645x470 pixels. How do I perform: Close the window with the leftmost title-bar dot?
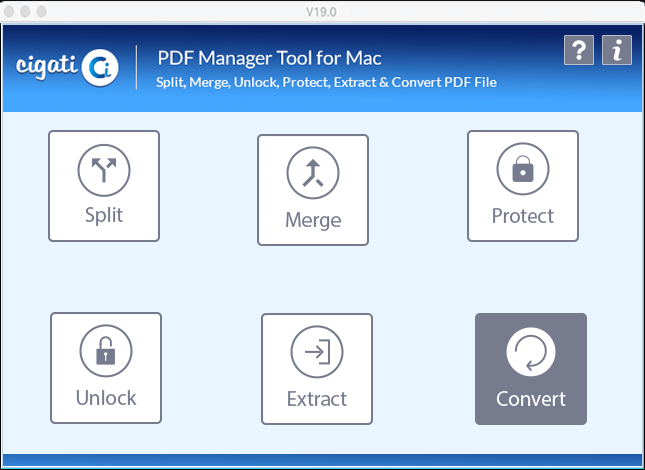click(x=9, y=12)
